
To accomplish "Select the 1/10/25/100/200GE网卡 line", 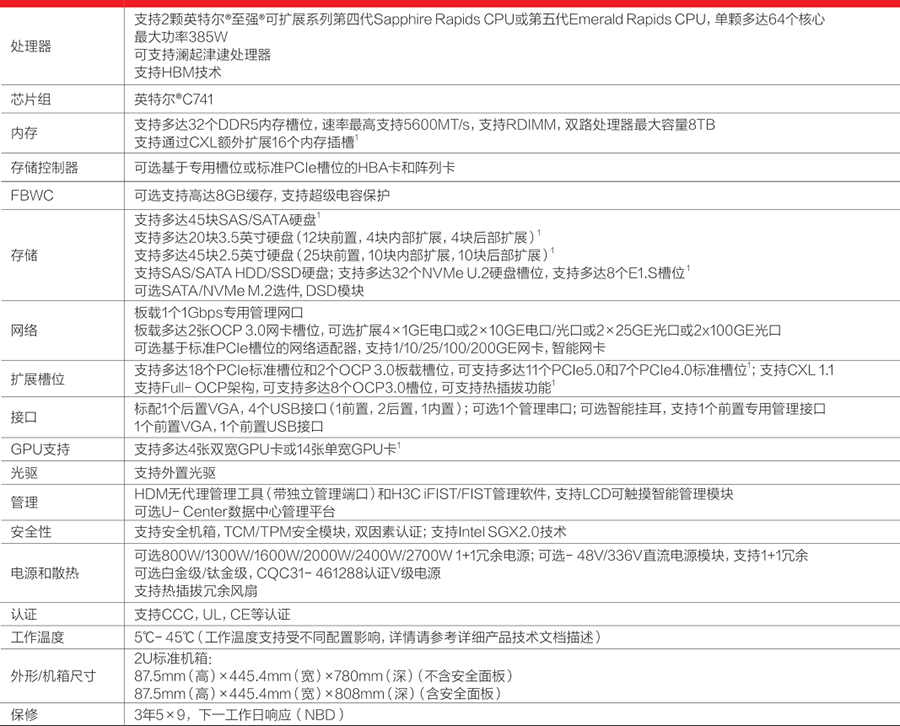I will tap(370, 348).
